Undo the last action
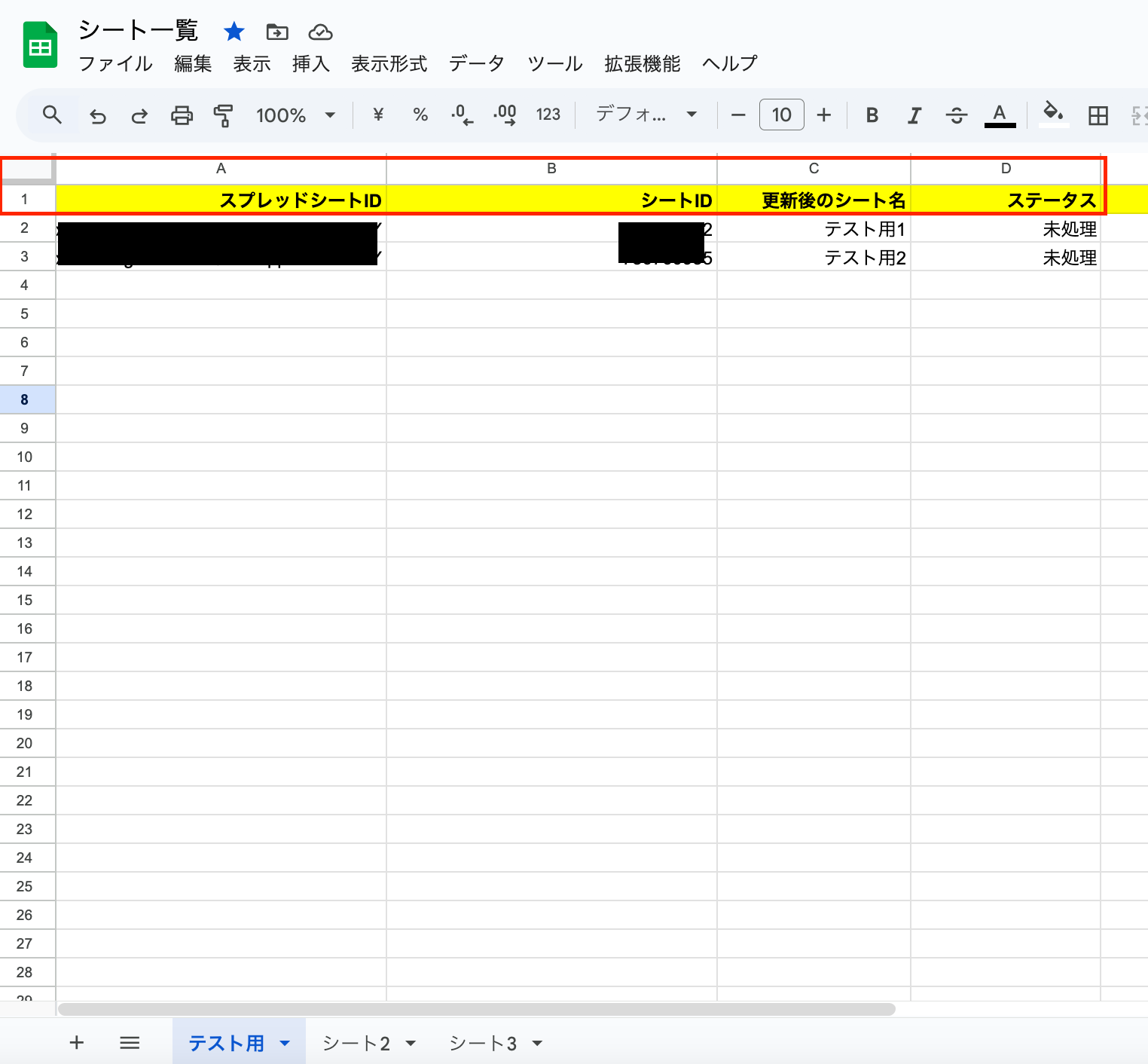Viewport: 1148px width, 1064px height. click(98, 115)
